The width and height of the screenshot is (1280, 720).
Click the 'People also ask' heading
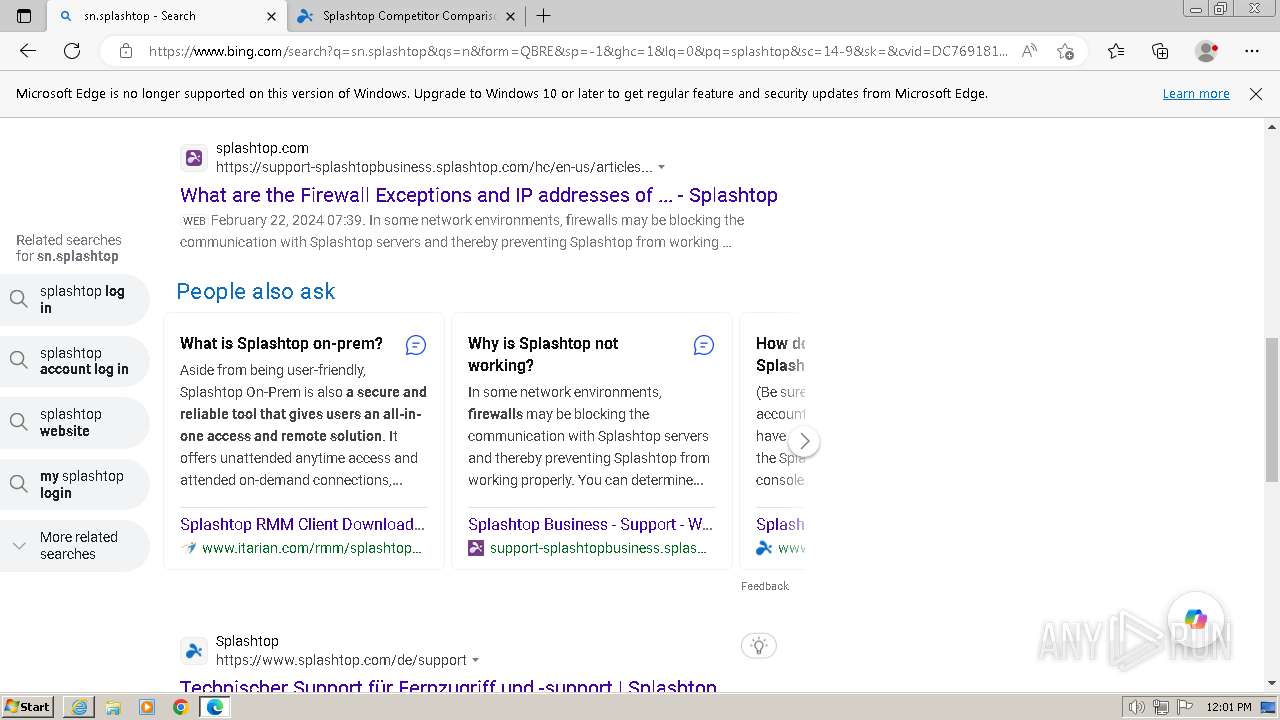point(256,291)
